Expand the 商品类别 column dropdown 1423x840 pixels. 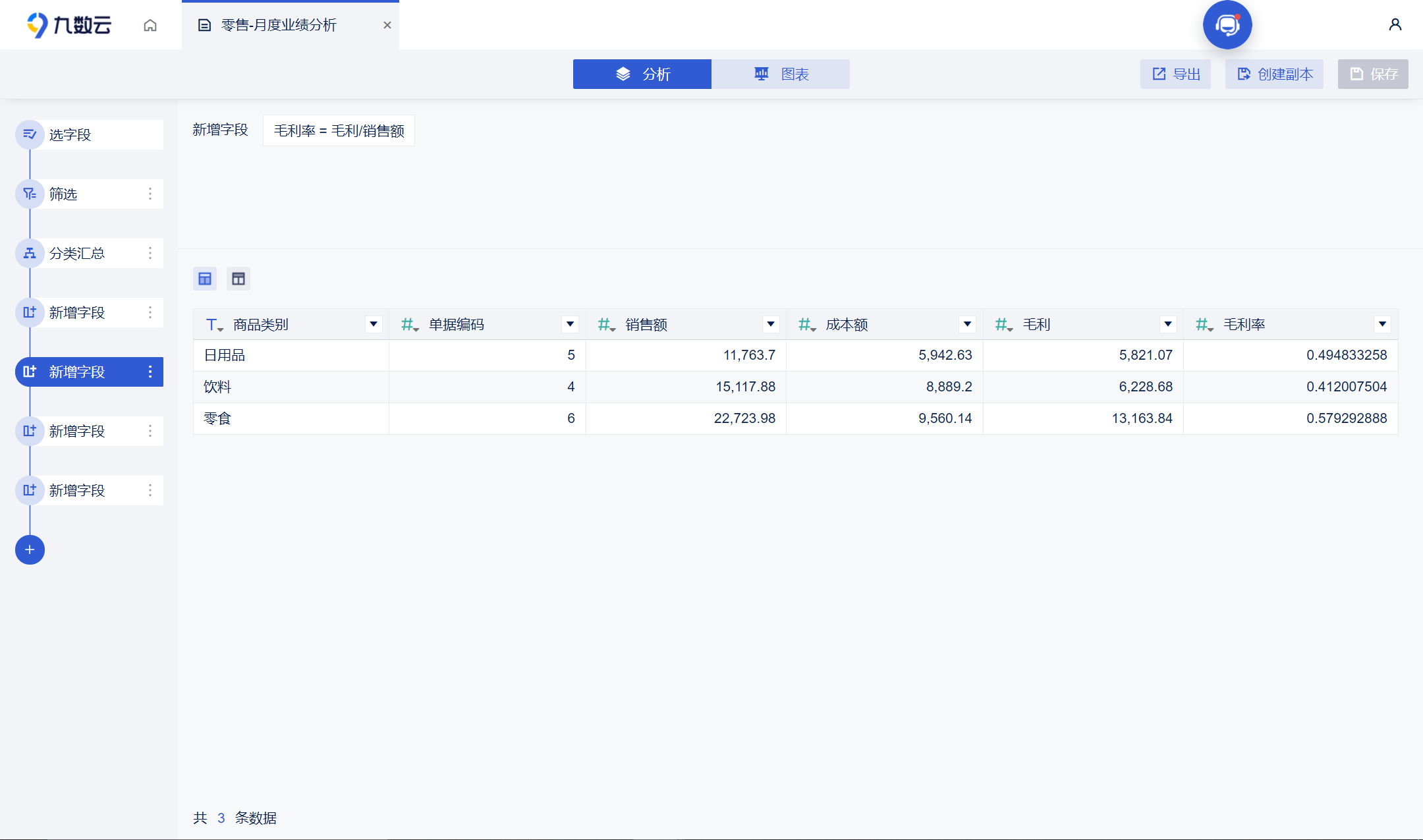tap(374, 324)
